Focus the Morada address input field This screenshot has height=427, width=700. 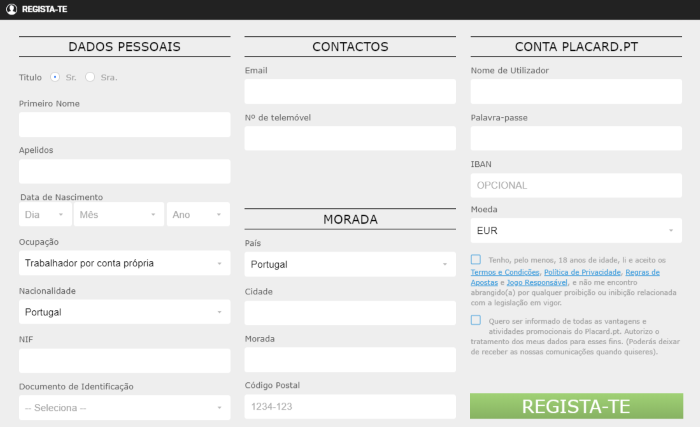pos(350,360)
